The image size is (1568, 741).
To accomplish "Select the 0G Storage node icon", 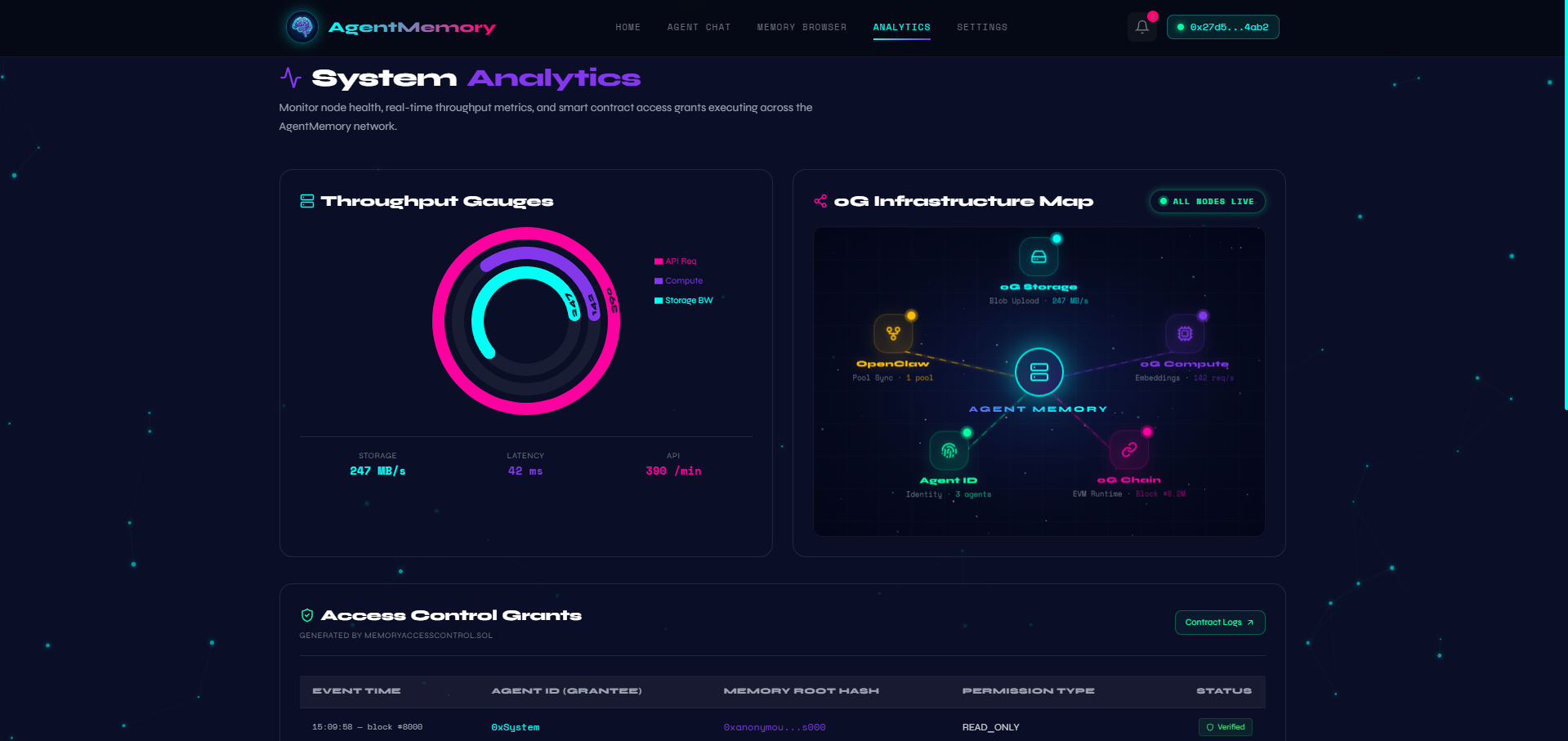I will click(x=1039, y=257).
